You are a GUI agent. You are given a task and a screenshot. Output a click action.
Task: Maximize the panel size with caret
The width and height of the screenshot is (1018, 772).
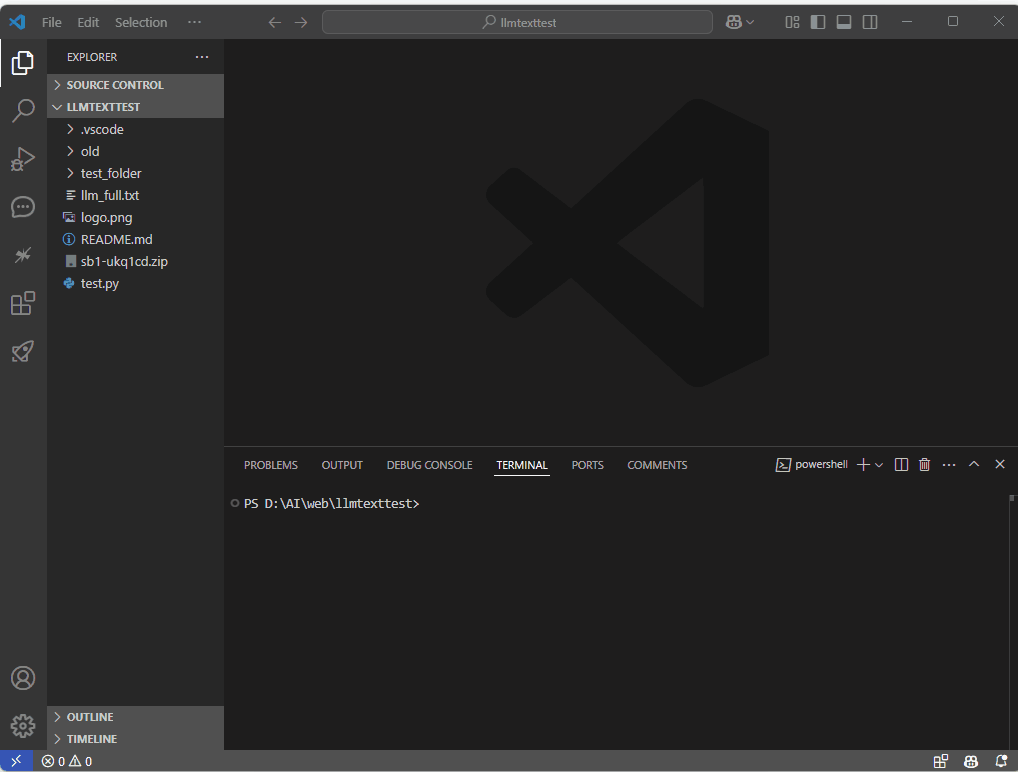(974, 464)
